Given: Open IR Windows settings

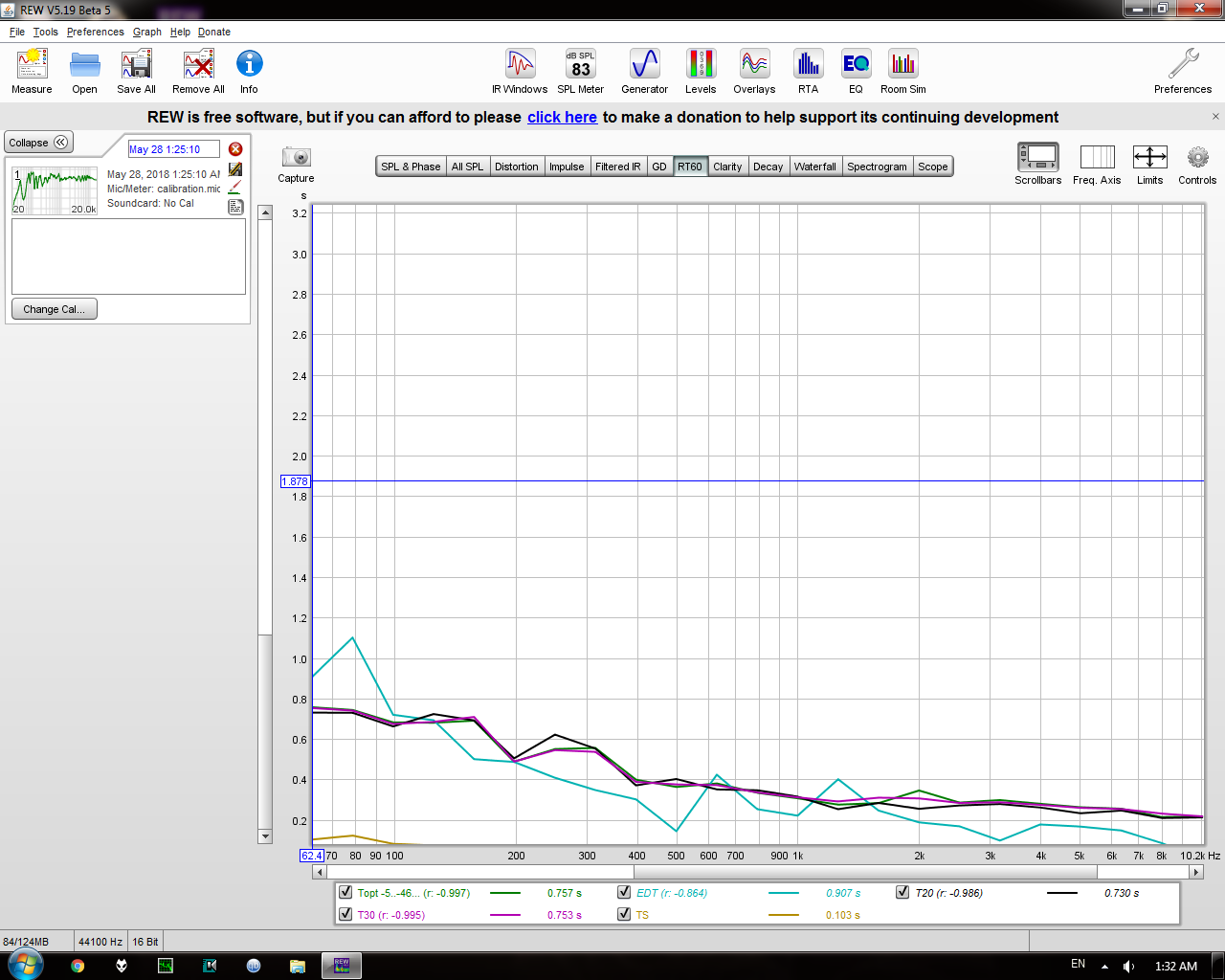Looking at the screenshot, I should click(x=520, y=72).
